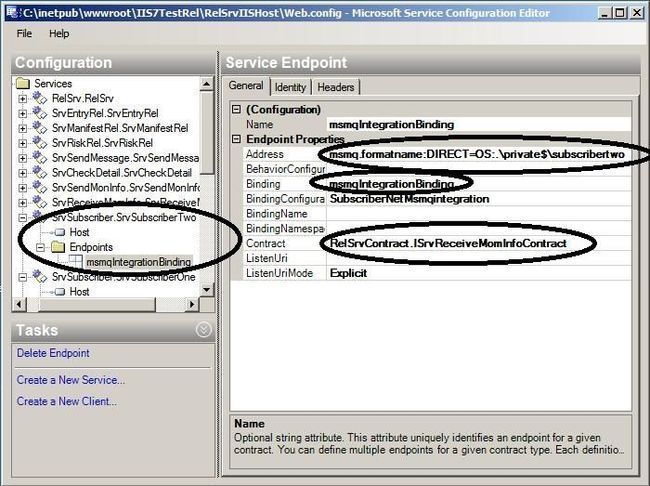The width and height of the screenshot is (650, 486).
Task: Click the Host icon under SrvSubscriberTwo
Action: click(60, 232)
